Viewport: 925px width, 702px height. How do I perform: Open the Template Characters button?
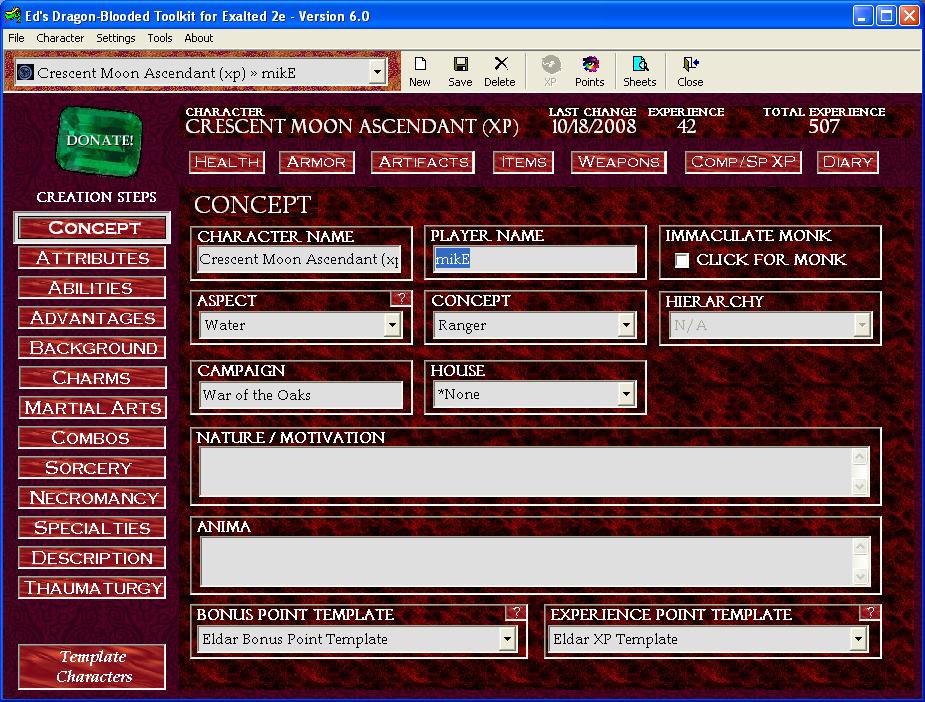pyautogui.click(x=92, y=667)
